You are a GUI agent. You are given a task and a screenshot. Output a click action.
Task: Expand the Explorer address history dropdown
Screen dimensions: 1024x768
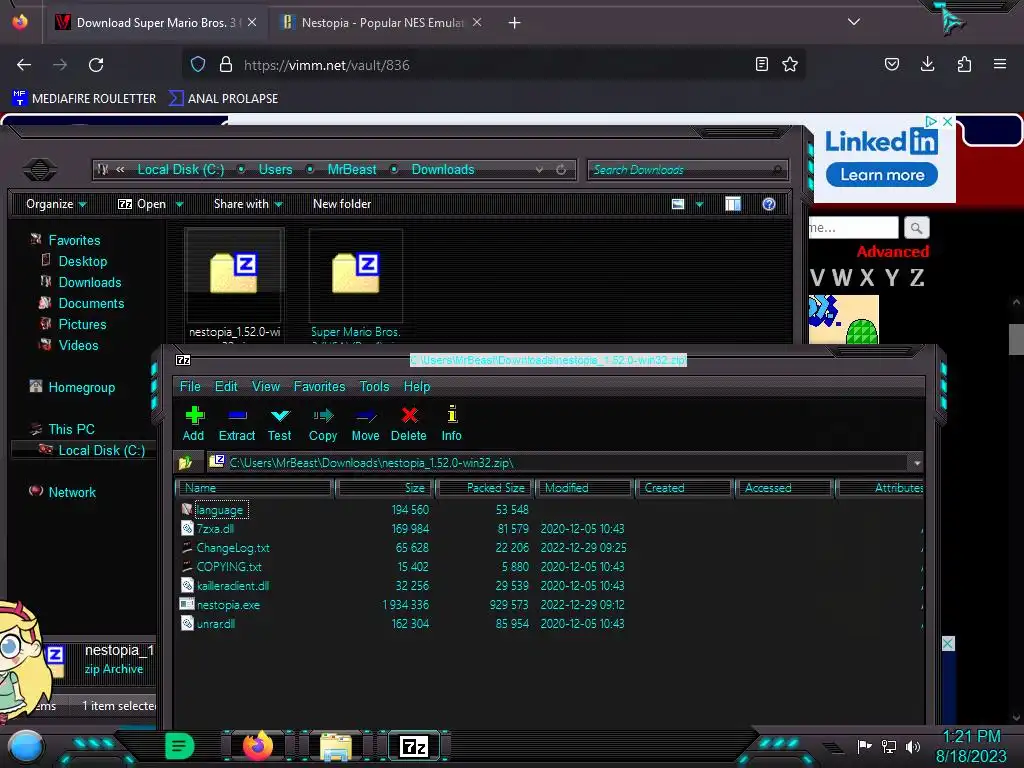pos(539,170)
